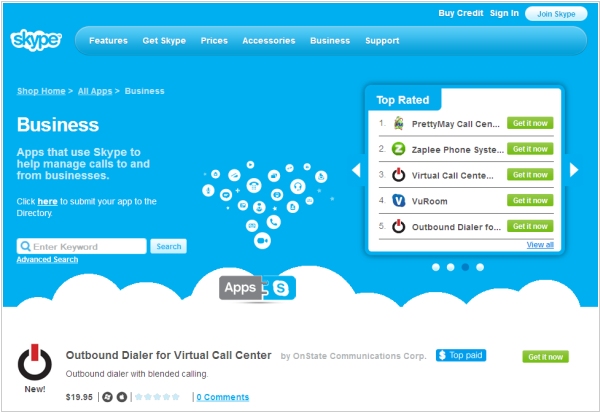600x412 pixels.
Task: Go to next Top Rated panel with right arrow
Action: (574, 170)
